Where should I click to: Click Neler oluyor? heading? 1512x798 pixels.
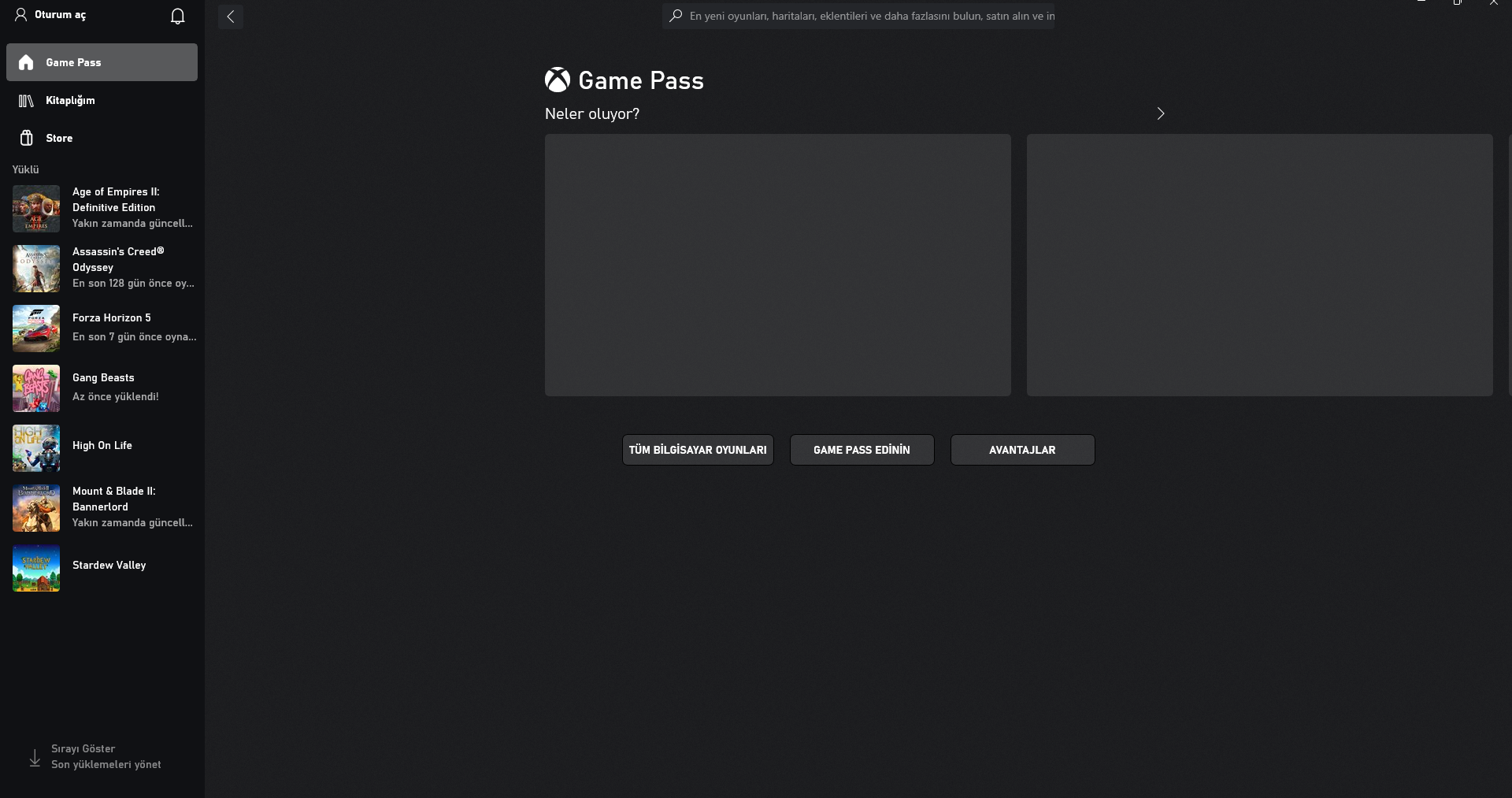pos(592,113)
